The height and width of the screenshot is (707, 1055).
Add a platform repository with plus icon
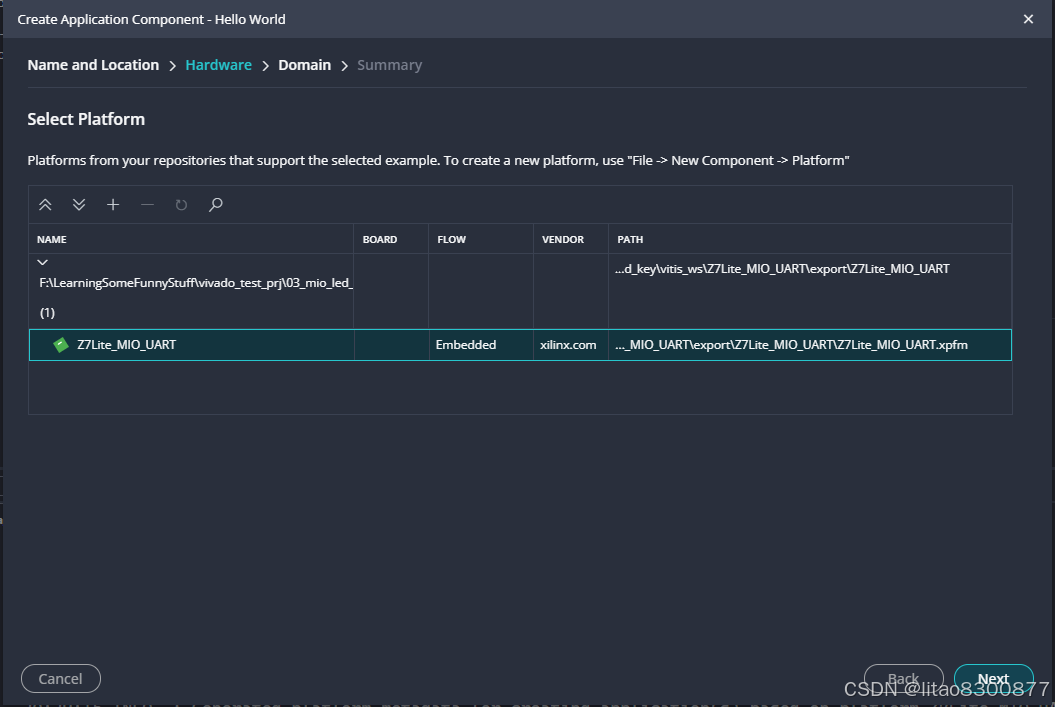click(113, 204)
